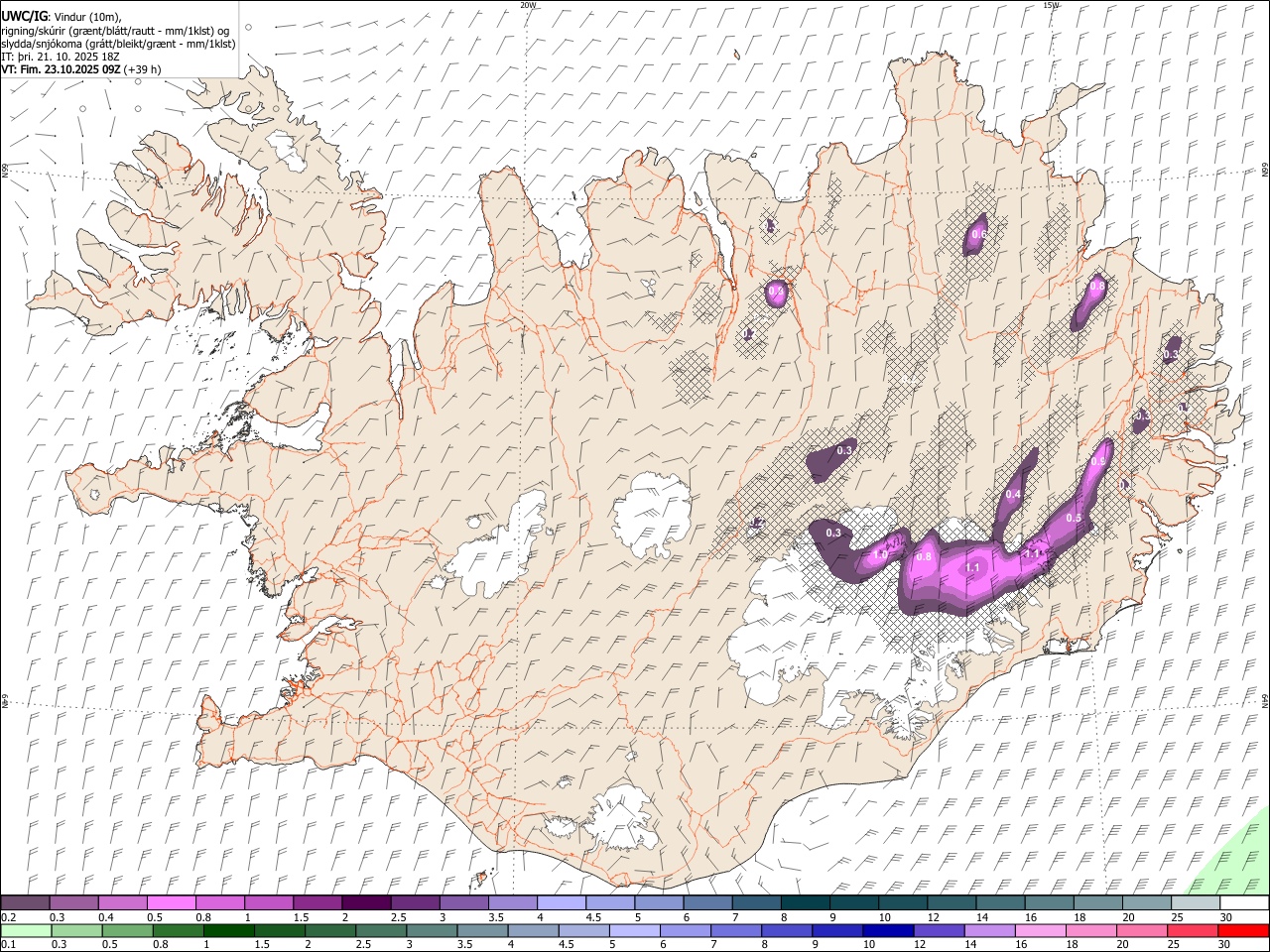Click the bottom-row legend swatch starting at 2
The height and width of the screenshot is (952, 1270).
pyautogui.click(x=331, y=931)
